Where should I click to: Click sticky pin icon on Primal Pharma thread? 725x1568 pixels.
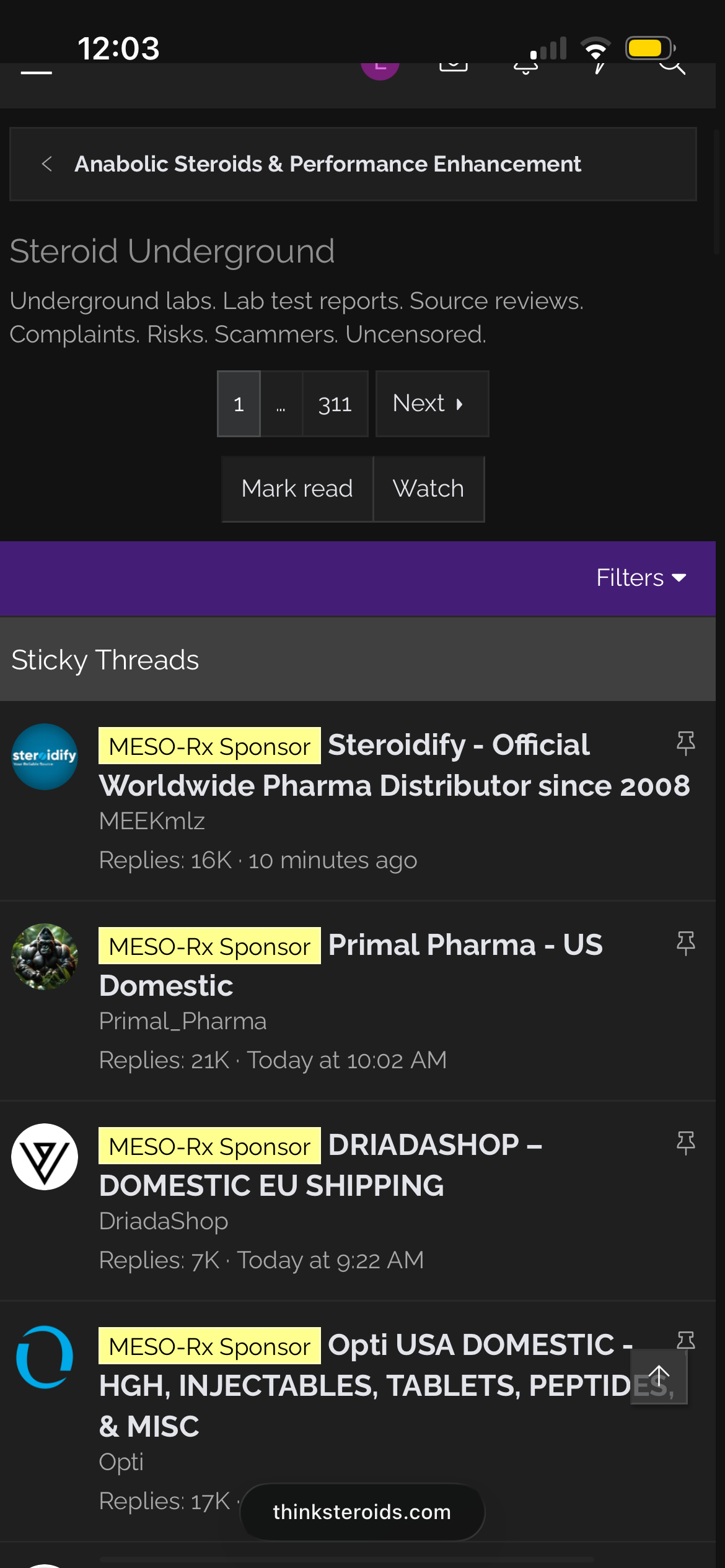pyautogui.click(x=685, y=943)
